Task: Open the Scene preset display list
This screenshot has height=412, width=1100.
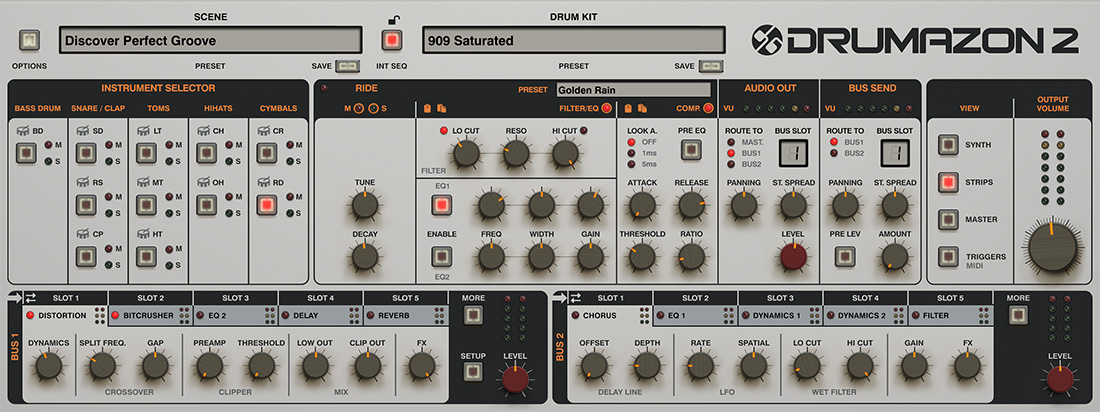Action: [210, 41]
